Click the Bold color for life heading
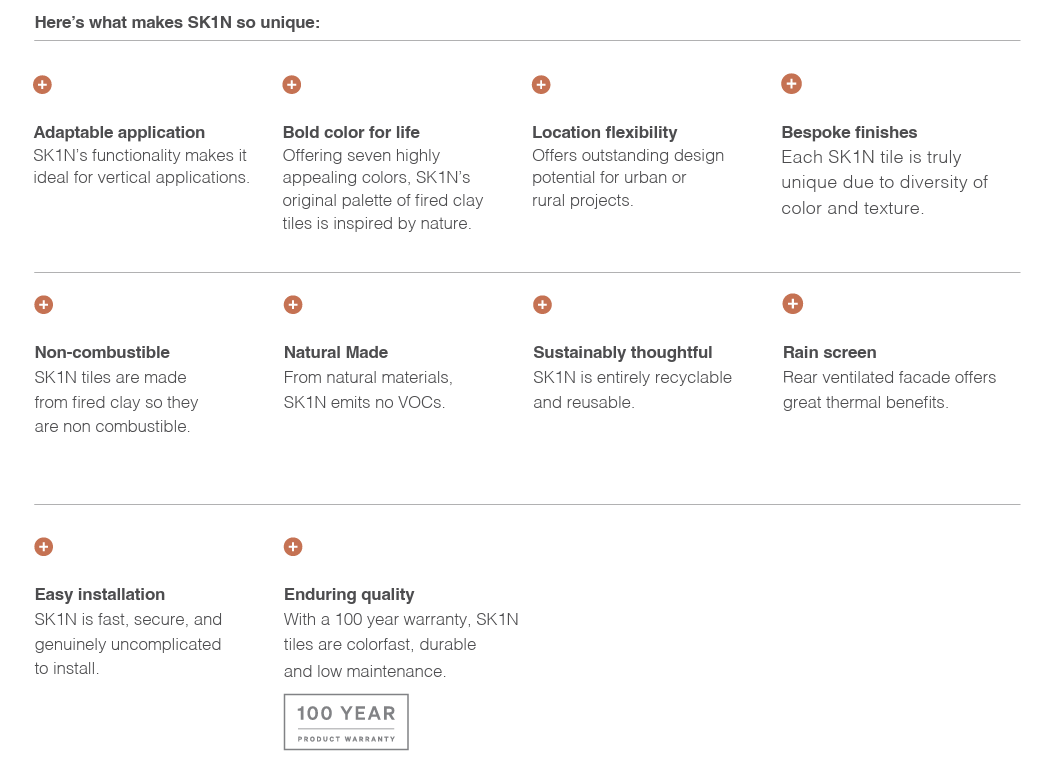Screen dimensions: 1060x764 pyautogui.click(x=351, y=132)
